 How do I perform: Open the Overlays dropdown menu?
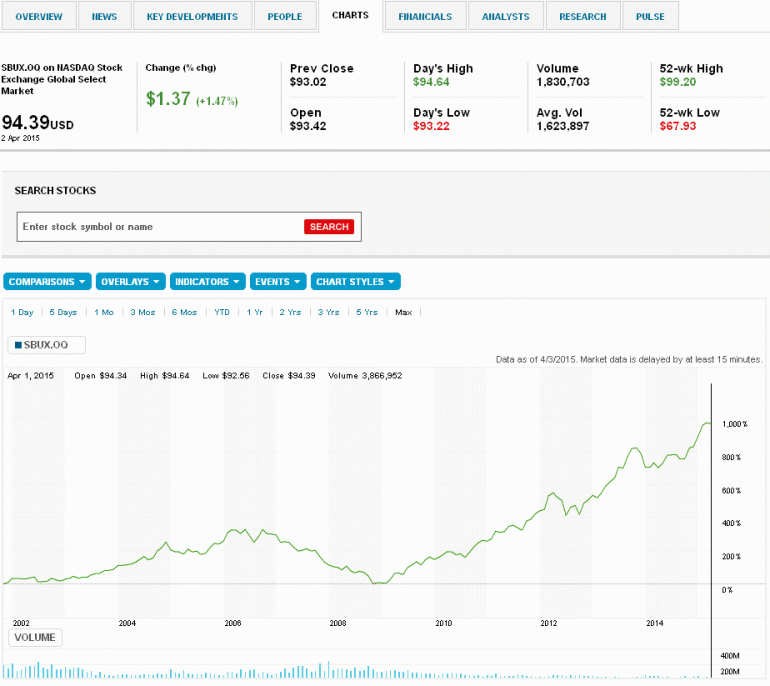[x=131, y=282]
